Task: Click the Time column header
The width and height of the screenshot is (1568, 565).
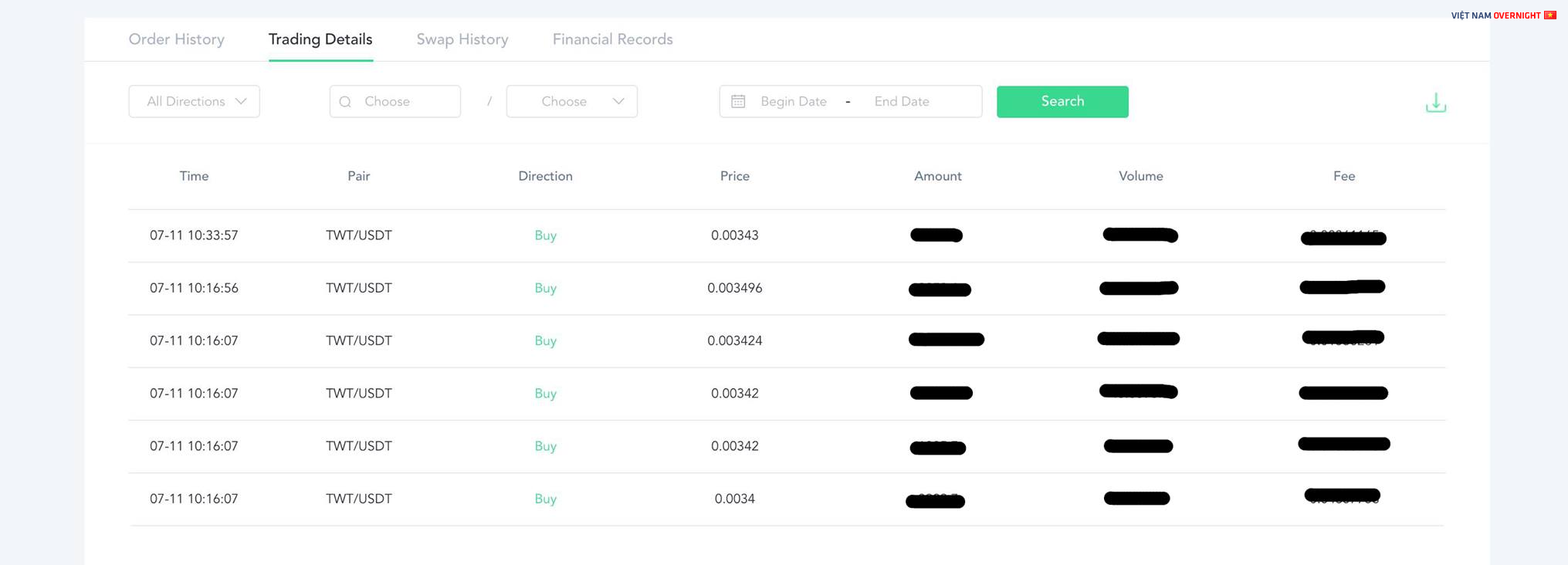Action: [x=194, y=176]
